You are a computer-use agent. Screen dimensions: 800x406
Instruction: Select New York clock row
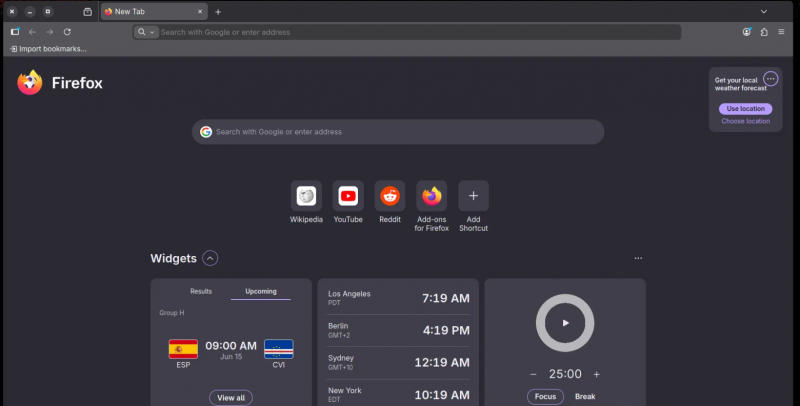pos(398,394)
